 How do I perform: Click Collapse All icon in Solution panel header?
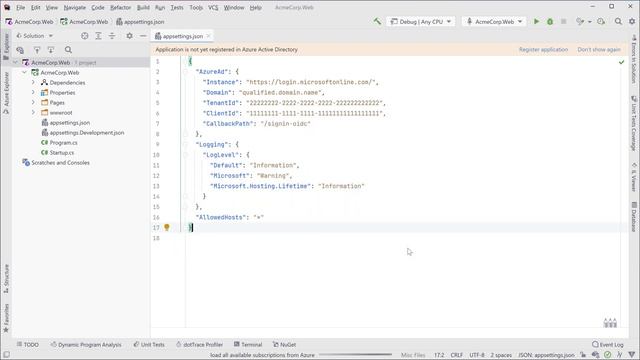pyautogui.click(x=112, y=36)
